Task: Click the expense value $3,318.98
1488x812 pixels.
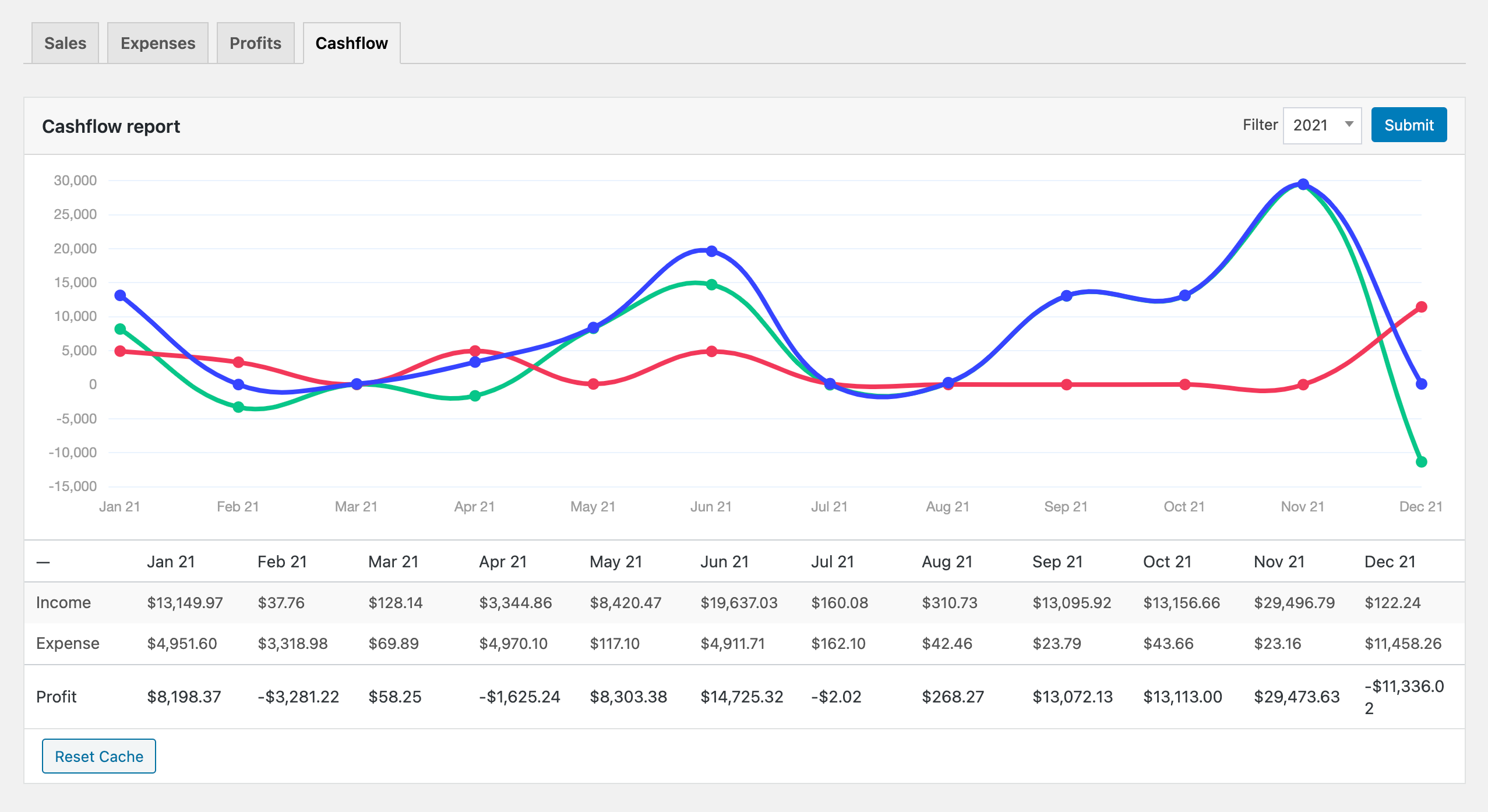Action: 292,643
